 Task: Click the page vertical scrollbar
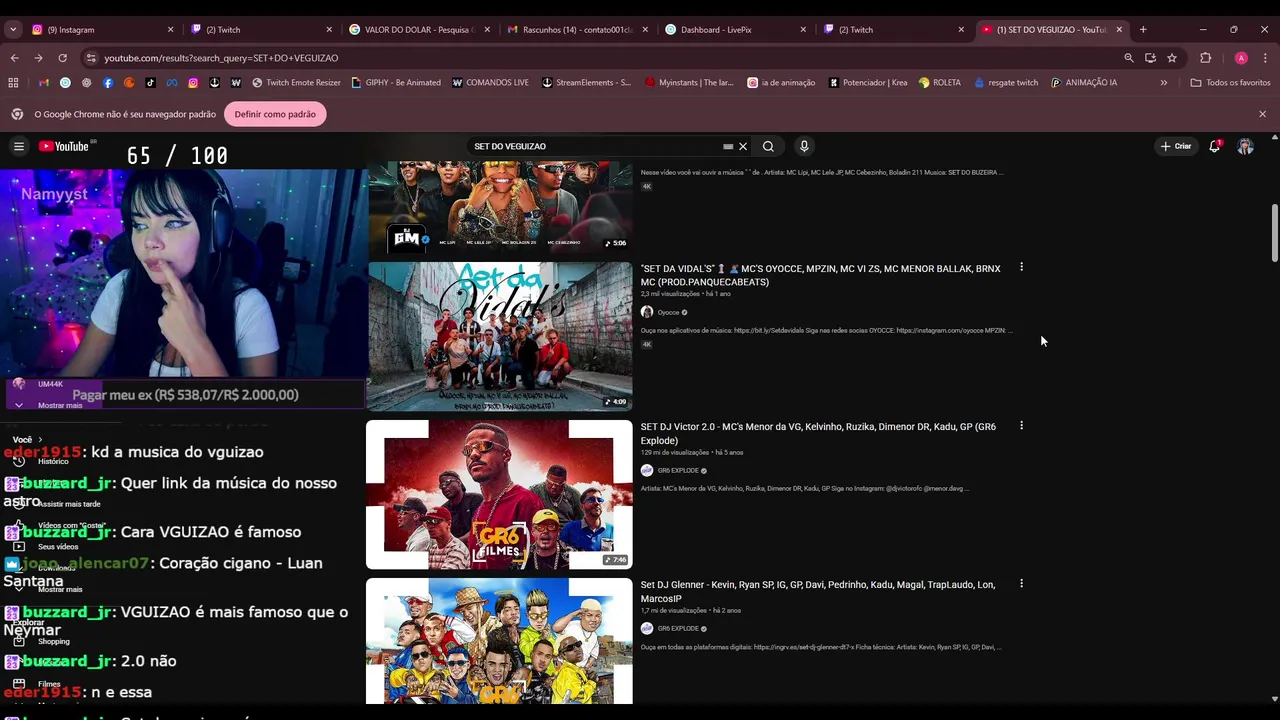pyautogui.click(x=1274, y=234)
